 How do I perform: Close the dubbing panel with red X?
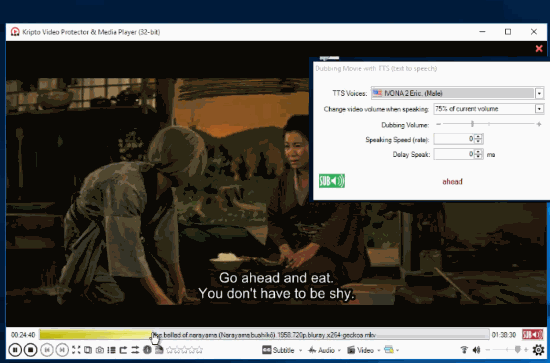(x=539, y=49)
